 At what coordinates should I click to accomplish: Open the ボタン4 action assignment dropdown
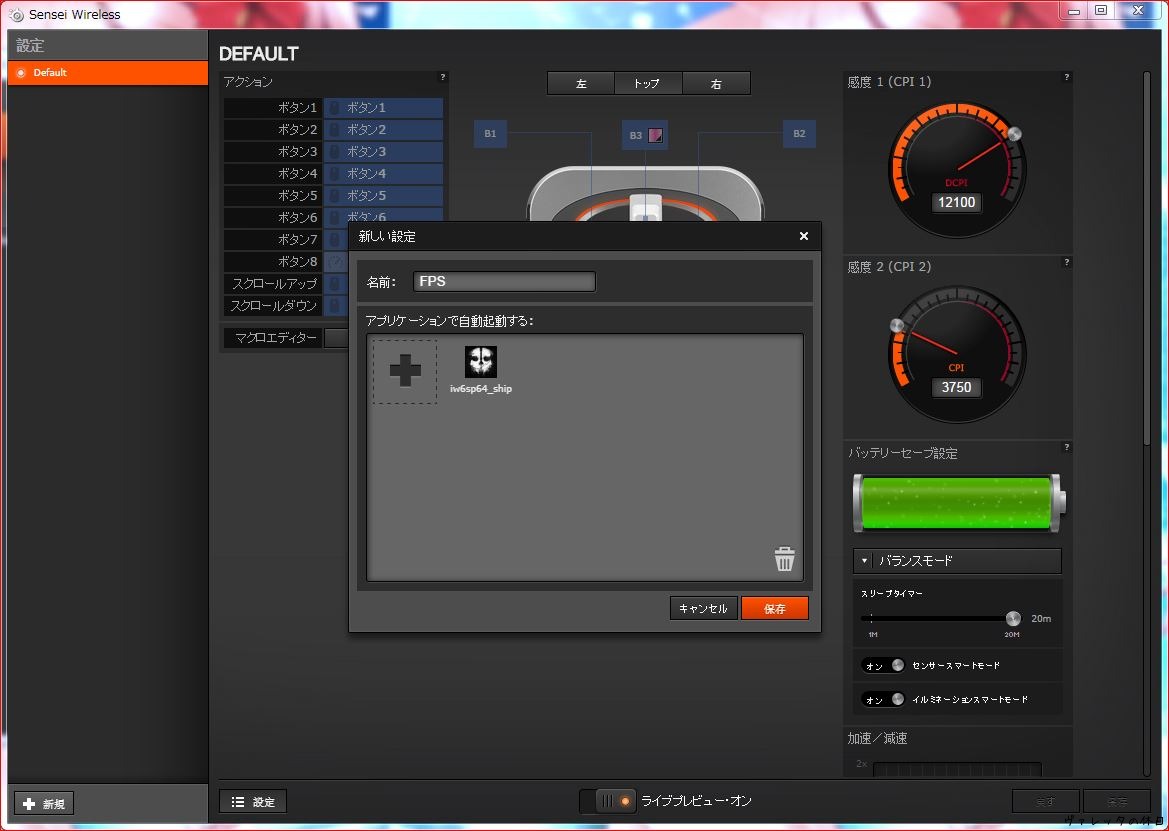coord(383,174)
